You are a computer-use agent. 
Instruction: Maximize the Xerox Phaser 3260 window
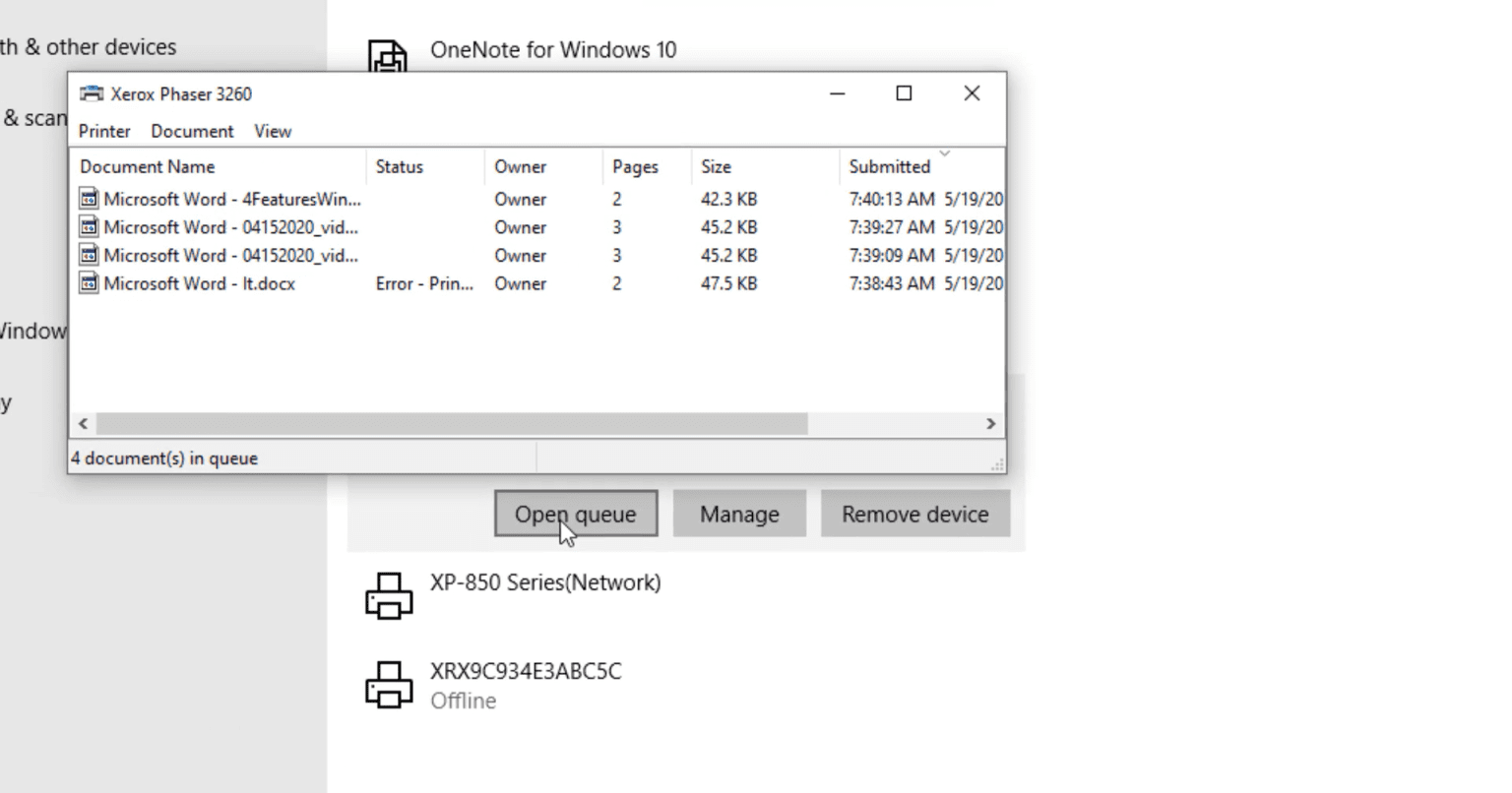[904, 93]
